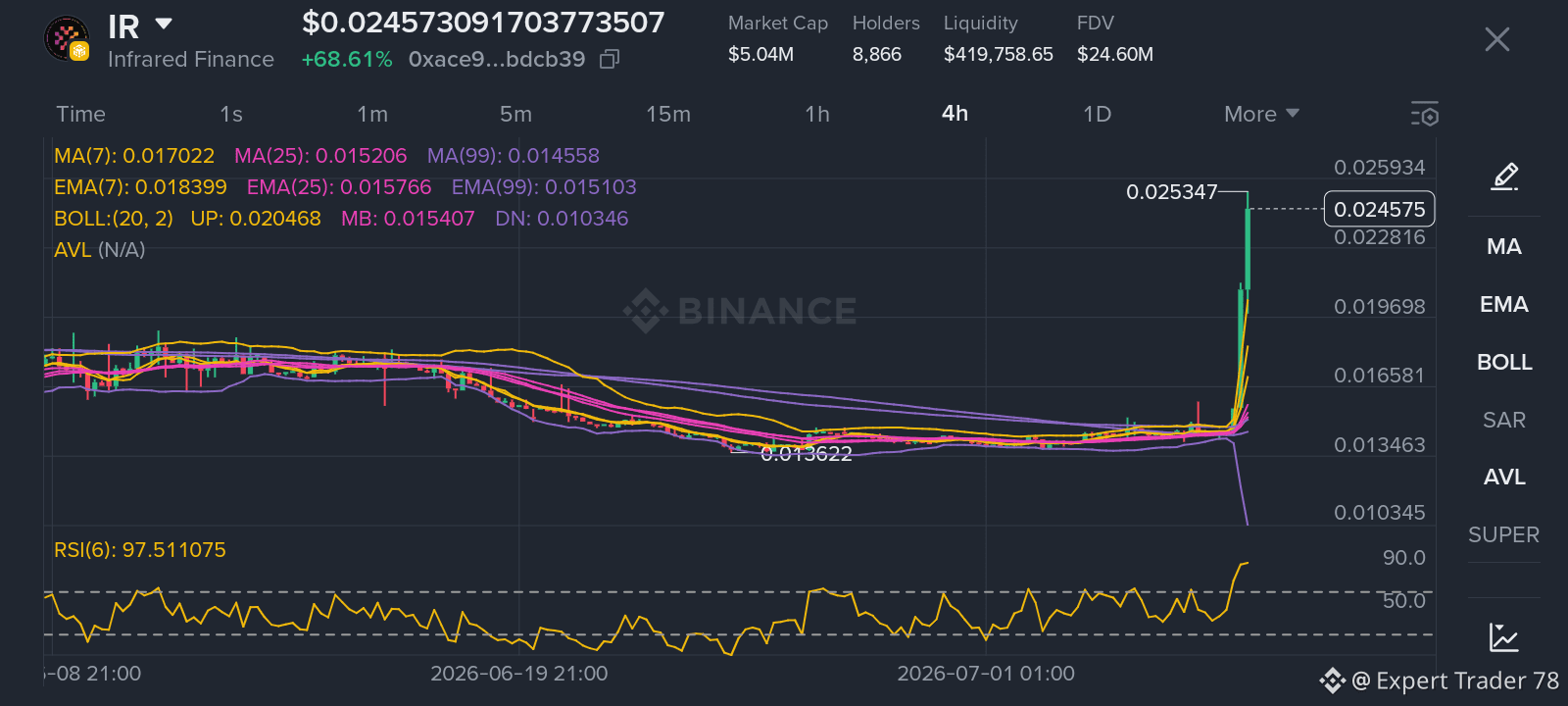Click the Infrared Finance token logo
This screenshot has width=1568, height=706.
68,39
